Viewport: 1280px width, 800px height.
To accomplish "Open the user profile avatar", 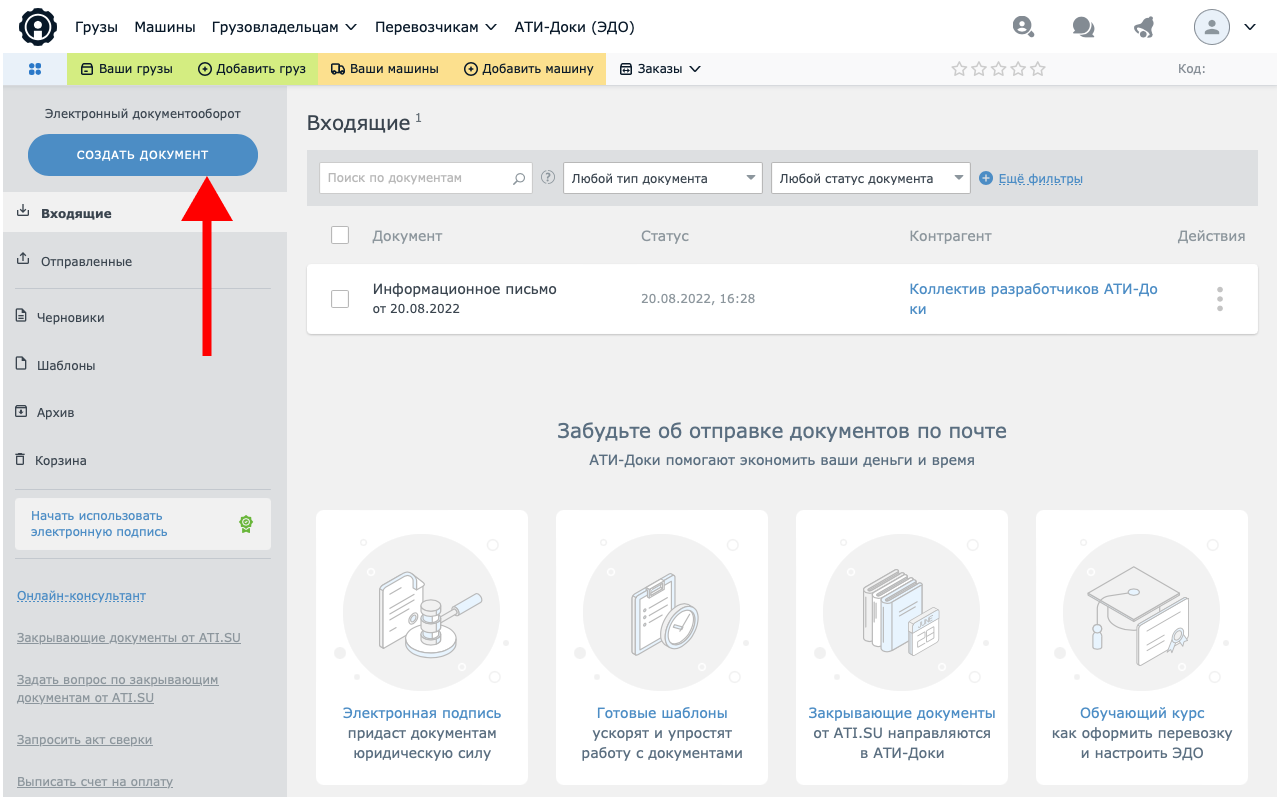I will point(1212,27).
